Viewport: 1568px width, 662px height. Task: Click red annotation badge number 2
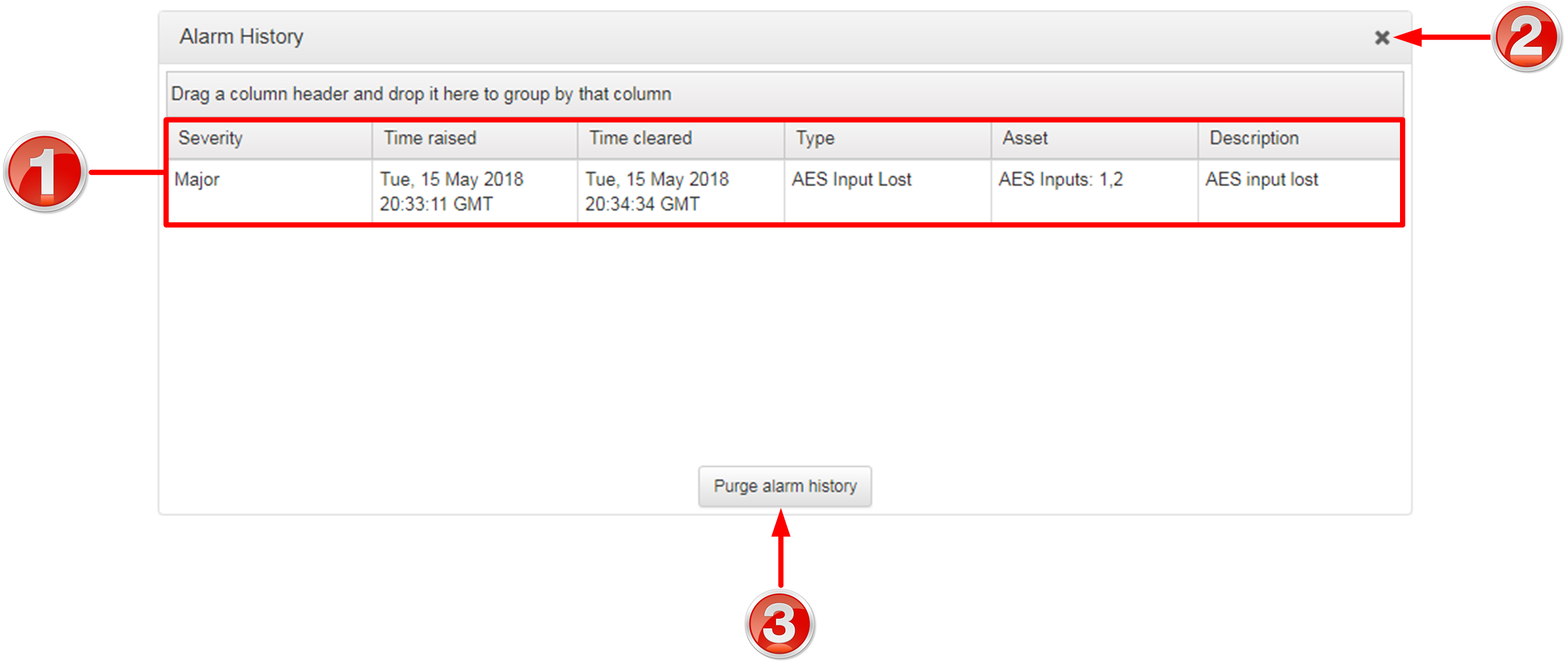pos(1525,38)
